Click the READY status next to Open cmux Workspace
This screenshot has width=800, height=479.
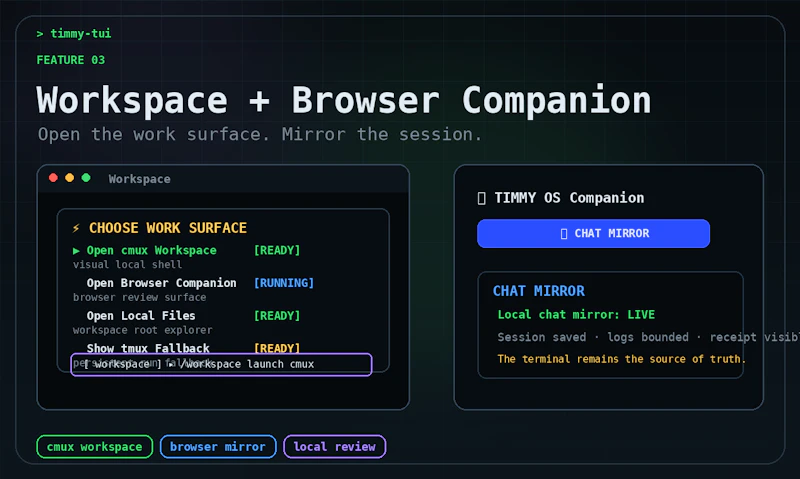tap(277, 250)
